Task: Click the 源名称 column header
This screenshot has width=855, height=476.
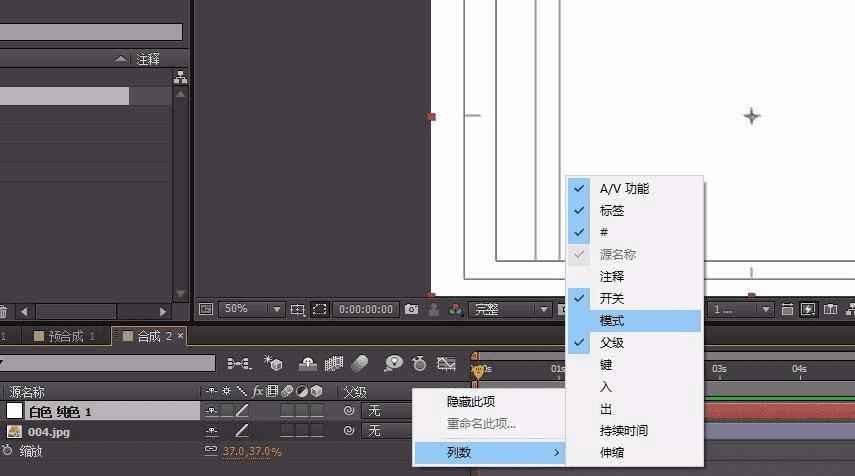Action: (x=27, y=391)
